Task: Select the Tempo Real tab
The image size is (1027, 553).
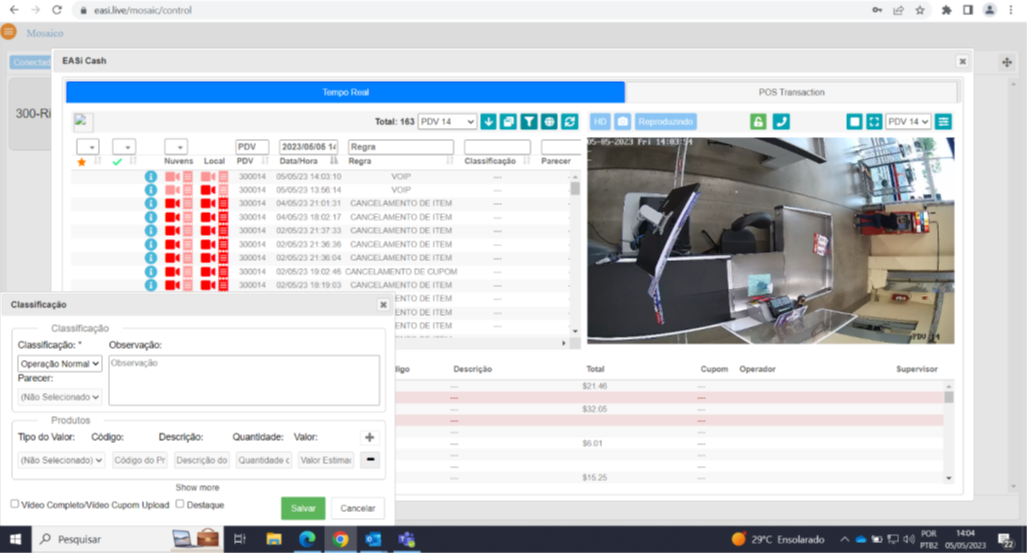Action: coord(345,92)
